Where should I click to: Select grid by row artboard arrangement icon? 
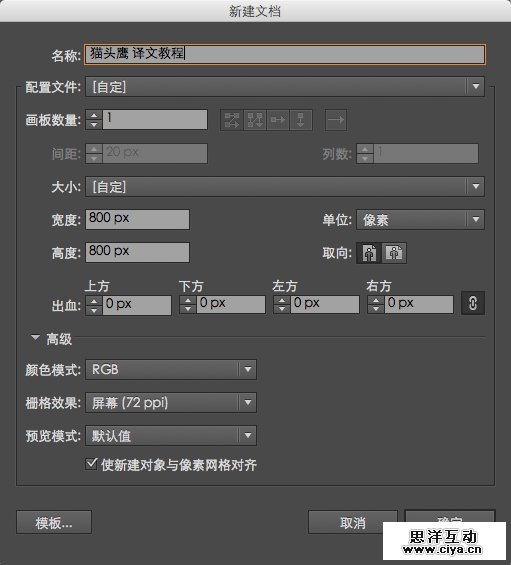(232, 120)
